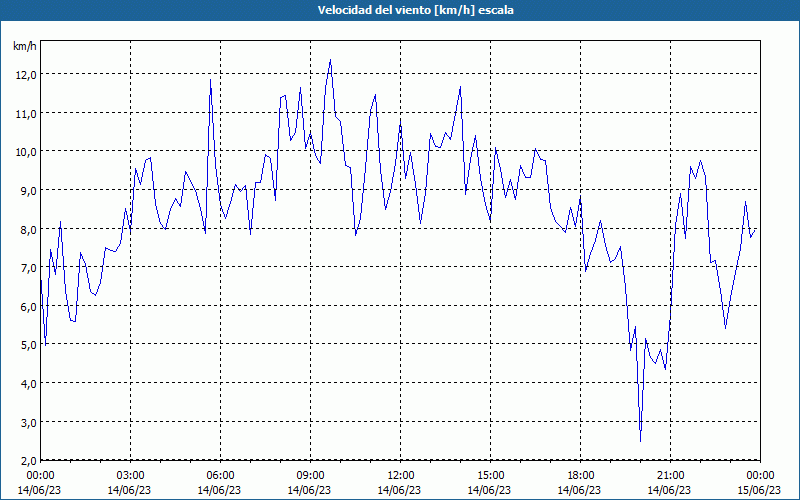
Task: Click the 03:00 time label
Action: click(130, 476)
